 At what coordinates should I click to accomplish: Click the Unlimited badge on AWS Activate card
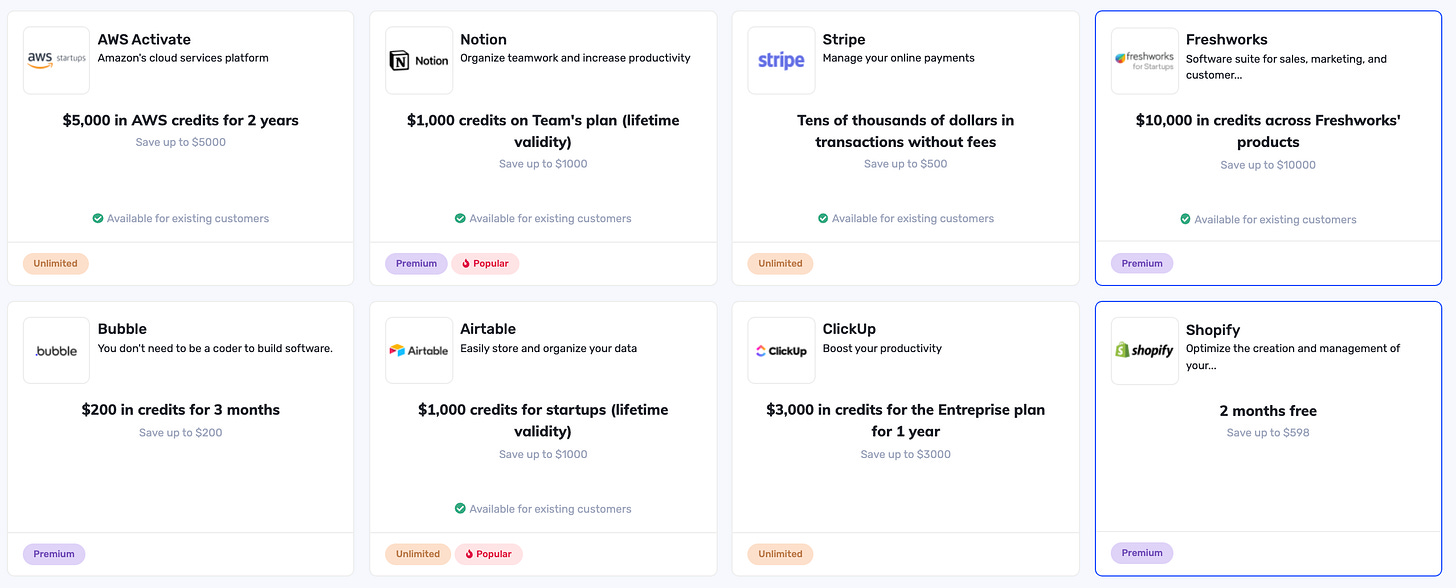[x=56, y=263]
